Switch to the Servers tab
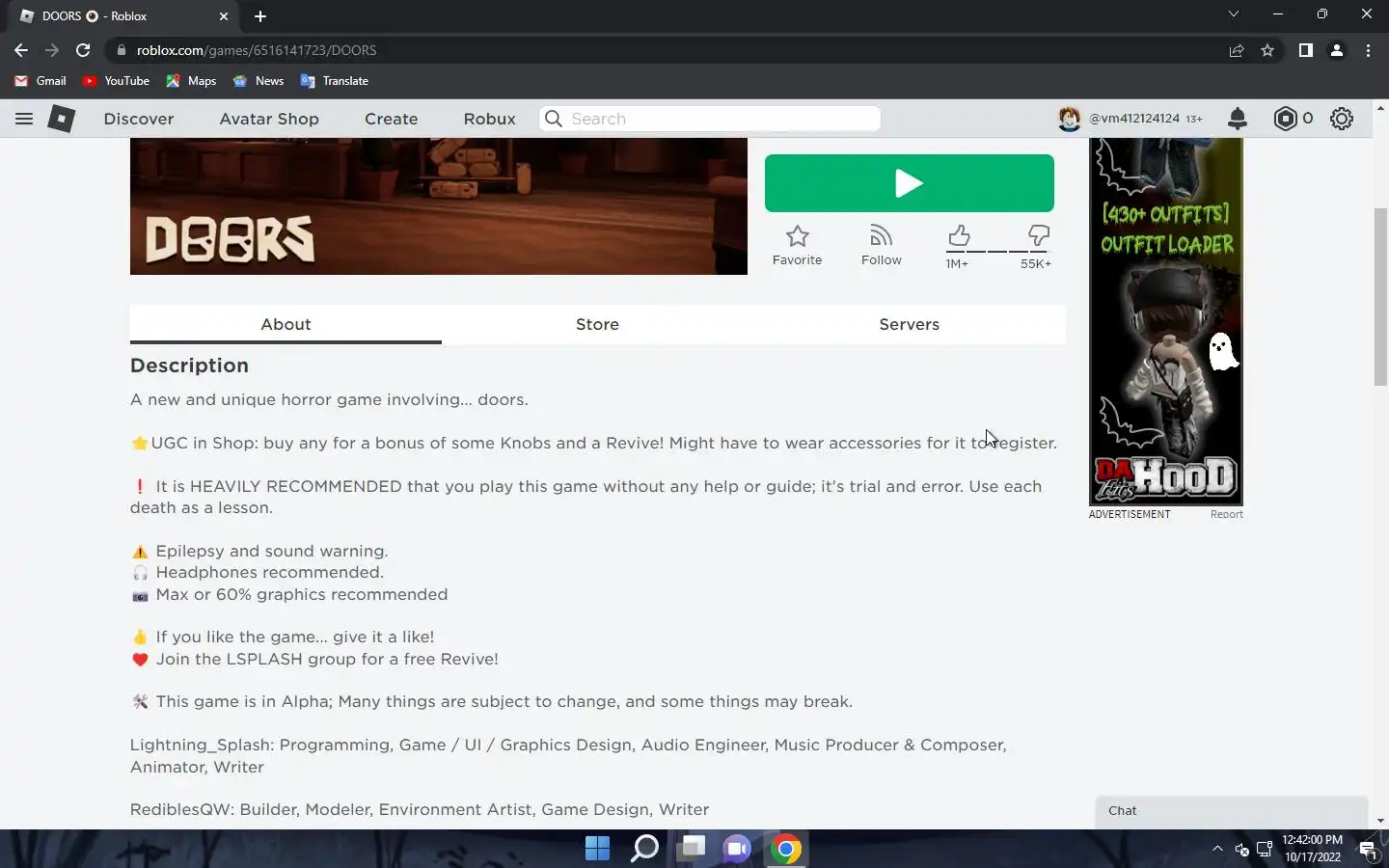The image size is (1389, 868). pyautogui.click(x=909, y=324)
